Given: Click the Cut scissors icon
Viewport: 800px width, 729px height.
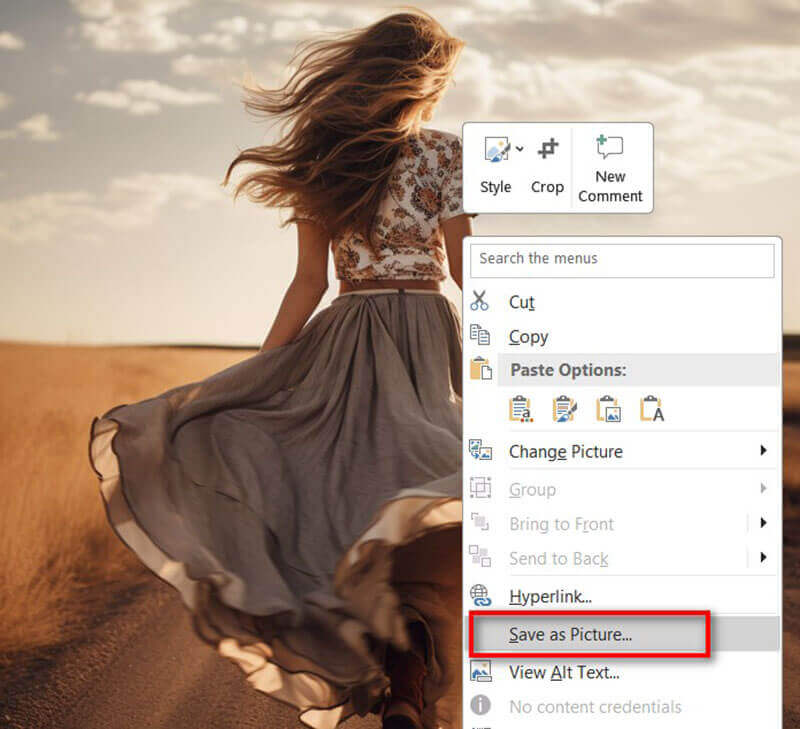Looking at the screenshot, I should [x=483, y=301].
